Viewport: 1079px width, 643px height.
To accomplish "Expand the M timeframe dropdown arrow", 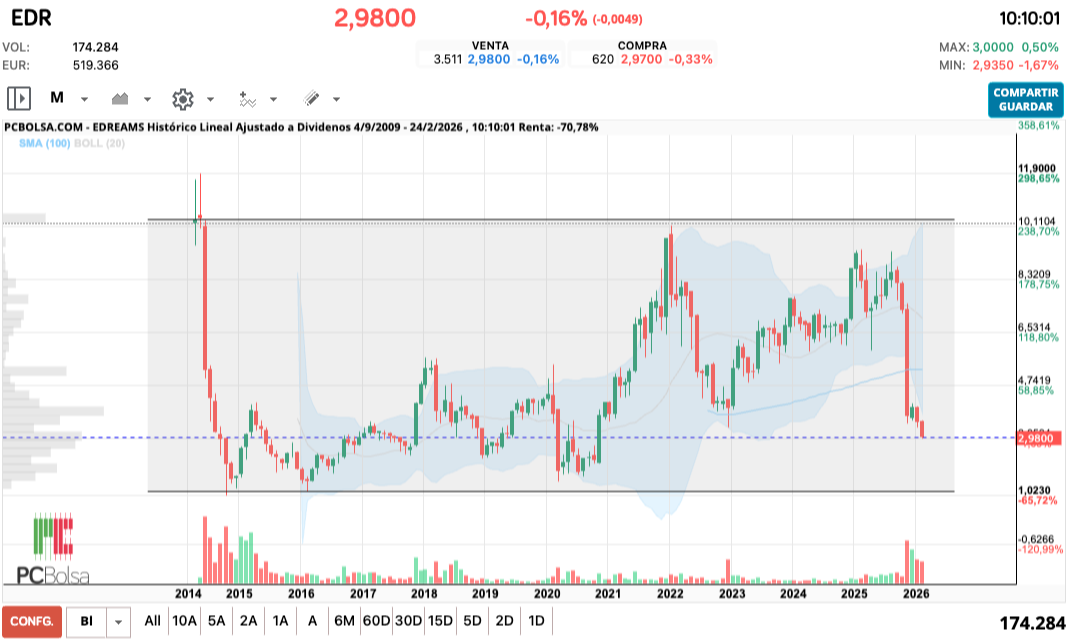I will pyautogui.click(x=84, y=99).
